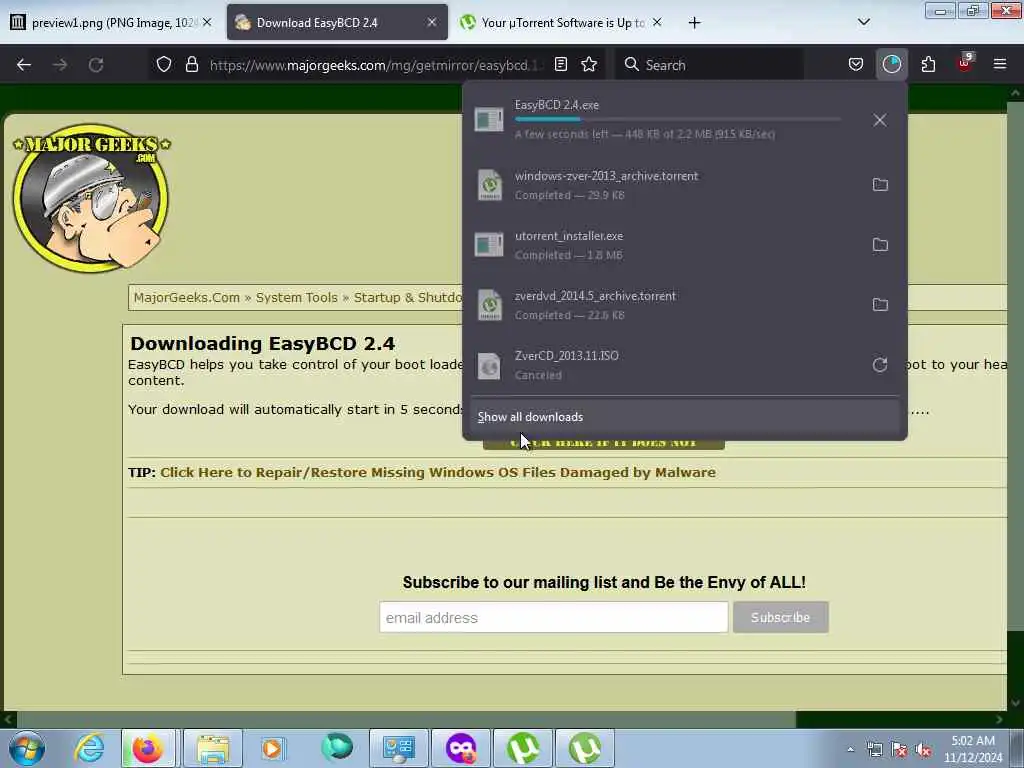Open tracking protection shield info
The image size is (1024, 768).
164,65
